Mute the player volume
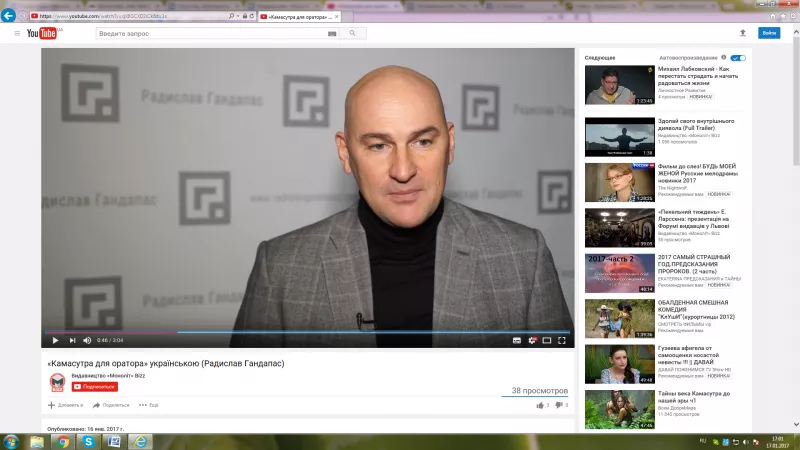 point(87,340)
